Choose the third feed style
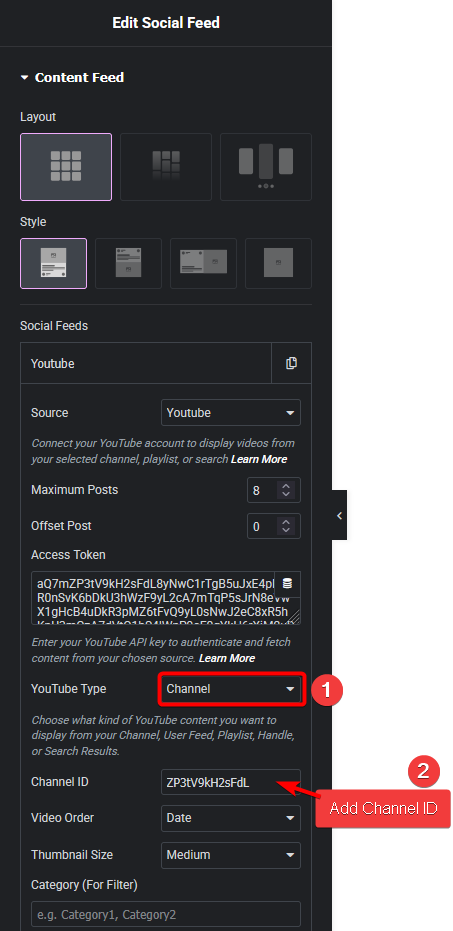This screenshot has height=931, width=453. [204, 264]
